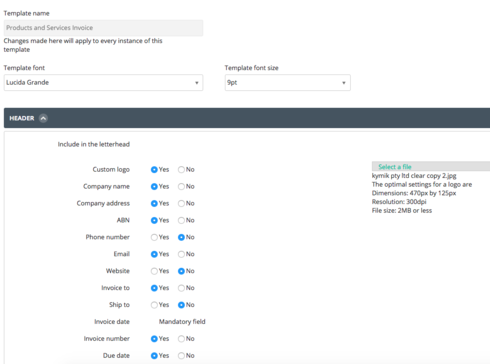
Task: Click the 'File size: 2MB or less' text
Action: tap(402, 210)
